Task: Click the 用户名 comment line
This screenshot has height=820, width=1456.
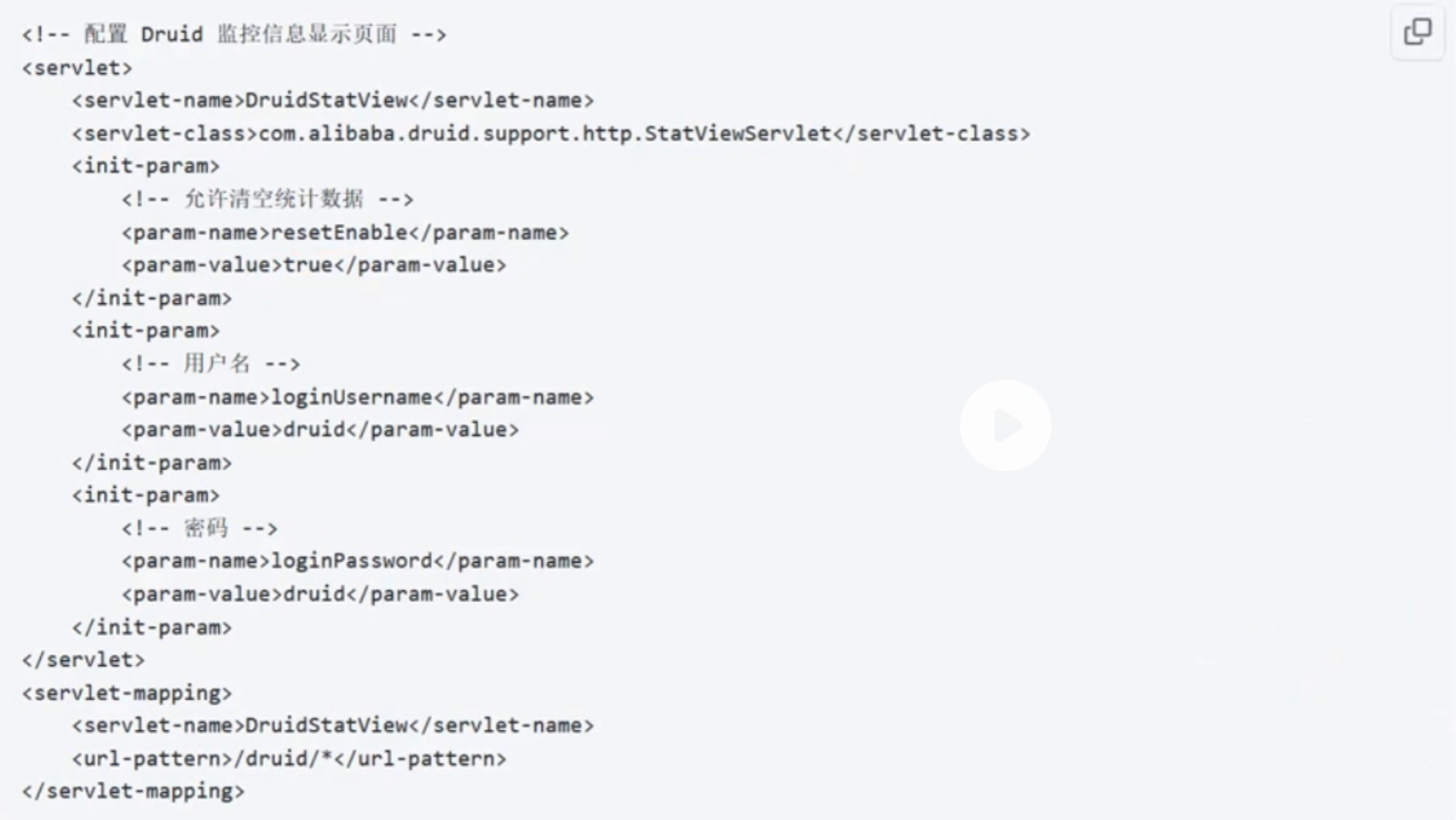Action: pos(210,364)
